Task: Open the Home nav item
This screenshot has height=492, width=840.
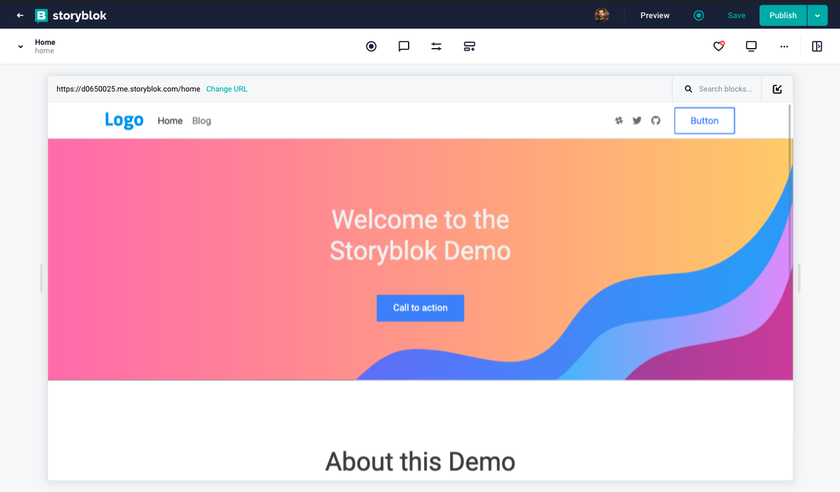Action: click(170, 121)
